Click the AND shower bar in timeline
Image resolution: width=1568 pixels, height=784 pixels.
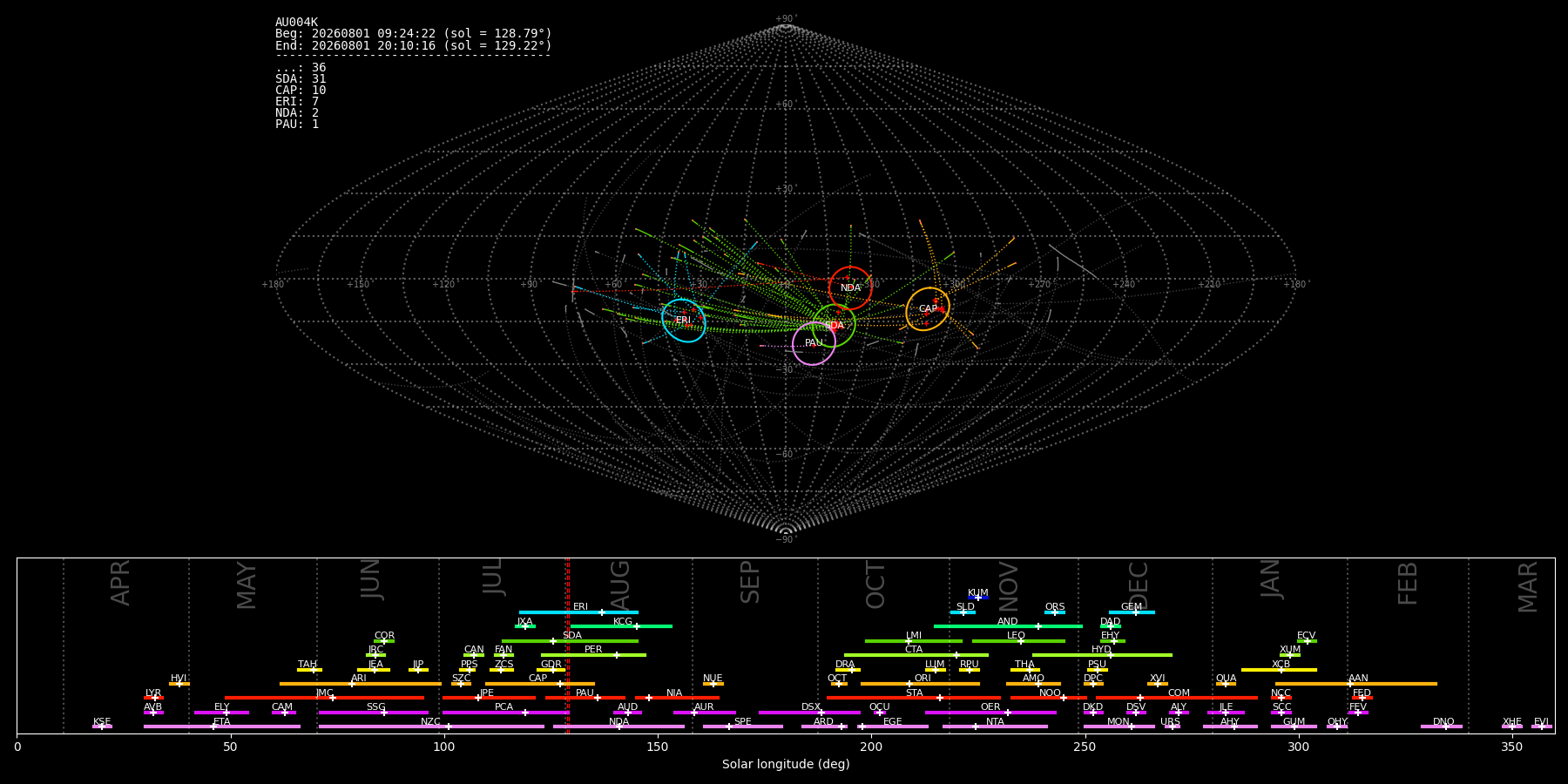tap(1008, 626)
